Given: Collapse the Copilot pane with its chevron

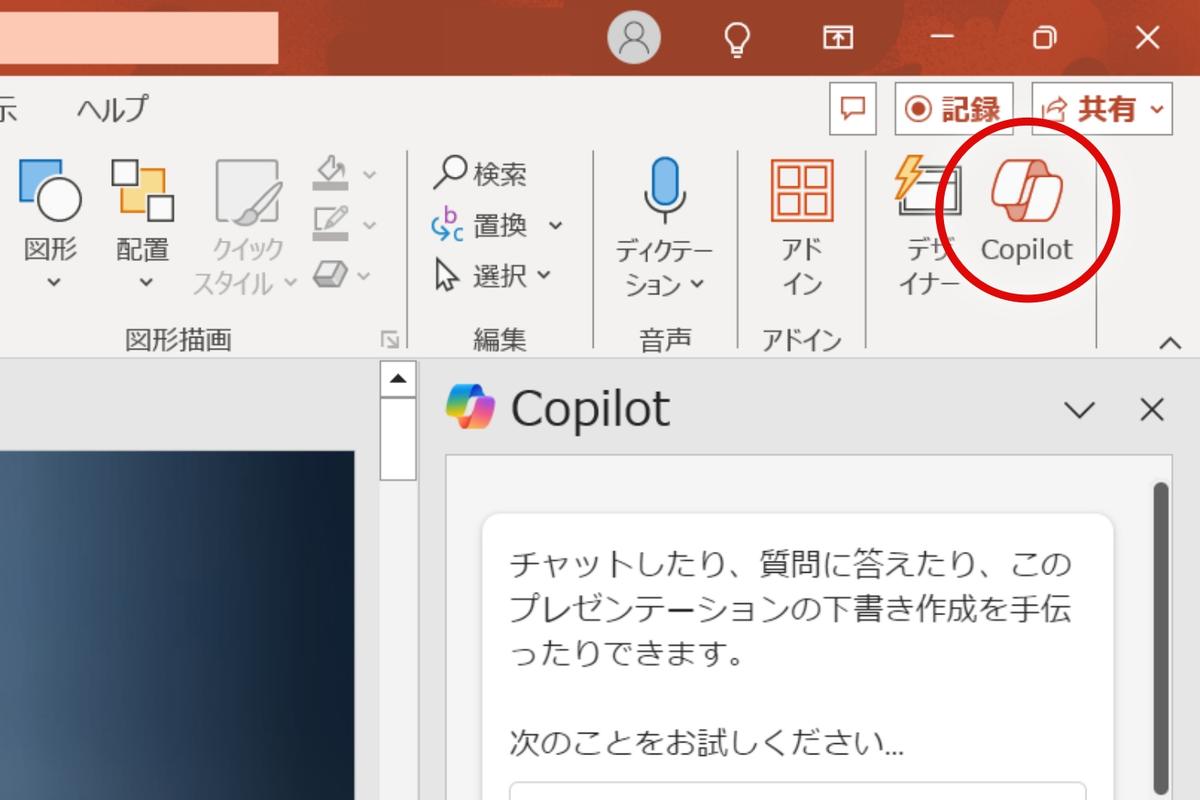Looking at the screenshot, I should [1079, 410].
